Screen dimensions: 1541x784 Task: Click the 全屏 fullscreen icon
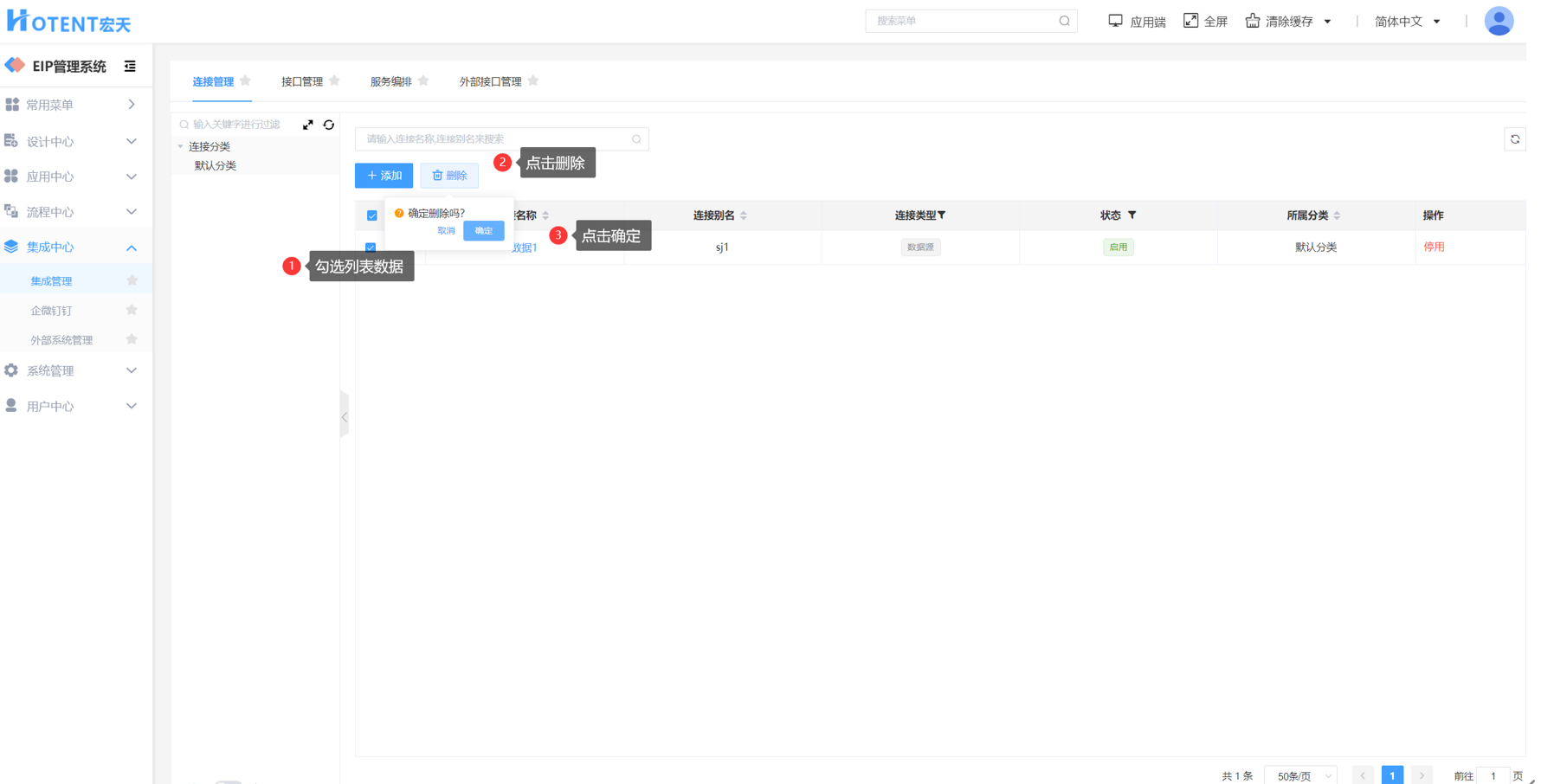1191,21
